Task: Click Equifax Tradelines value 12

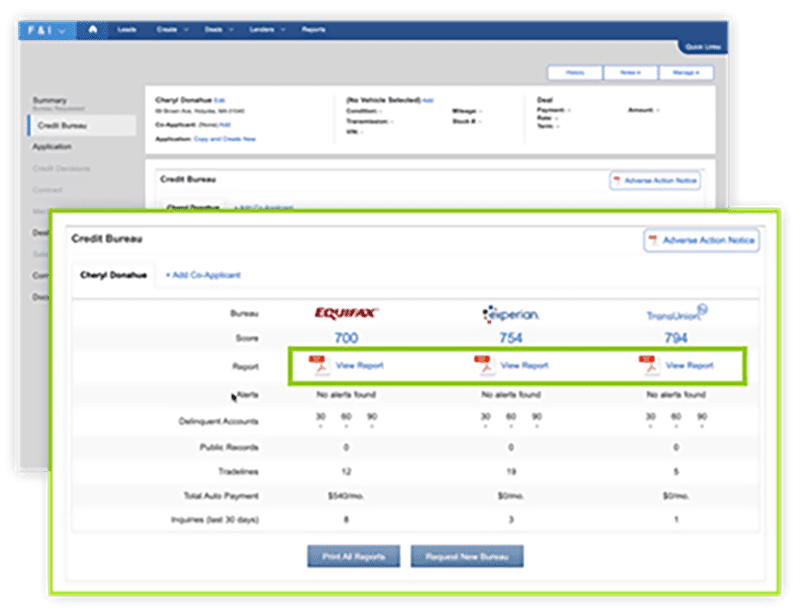Action: [x=346, y=472]
